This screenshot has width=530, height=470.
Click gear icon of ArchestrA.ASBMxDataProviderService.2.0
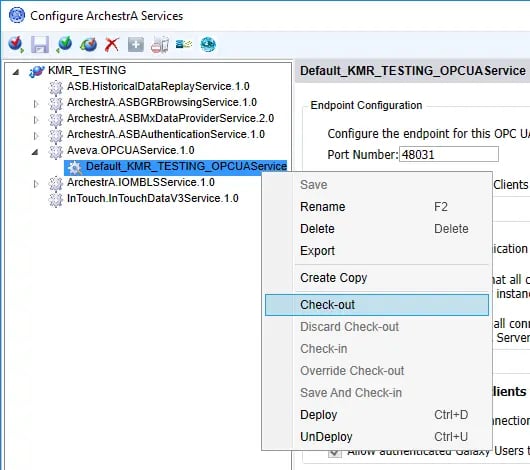(x=56, y=119)
